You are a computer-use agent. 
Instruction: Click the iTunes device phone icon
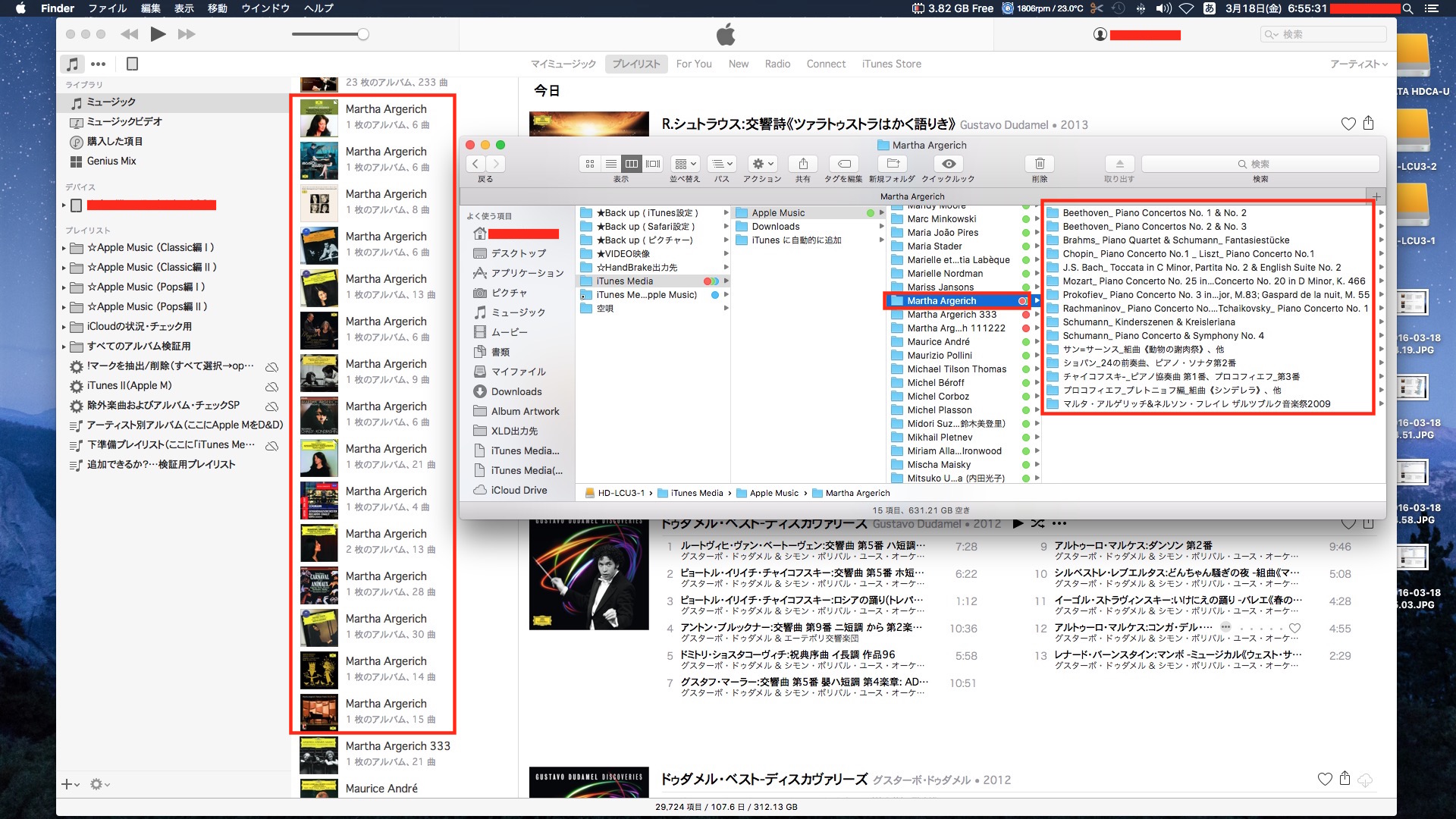coord(132,64)
